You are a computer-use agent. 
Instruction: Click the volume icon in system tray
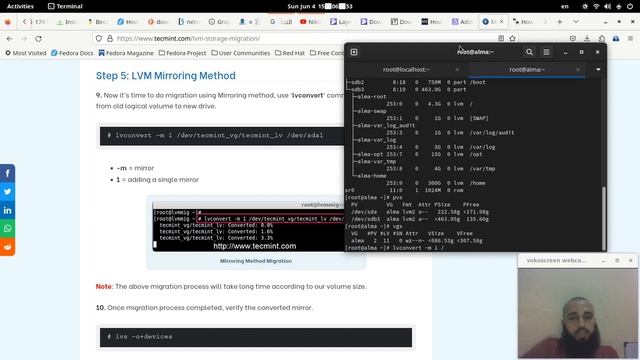pos(607,6)
